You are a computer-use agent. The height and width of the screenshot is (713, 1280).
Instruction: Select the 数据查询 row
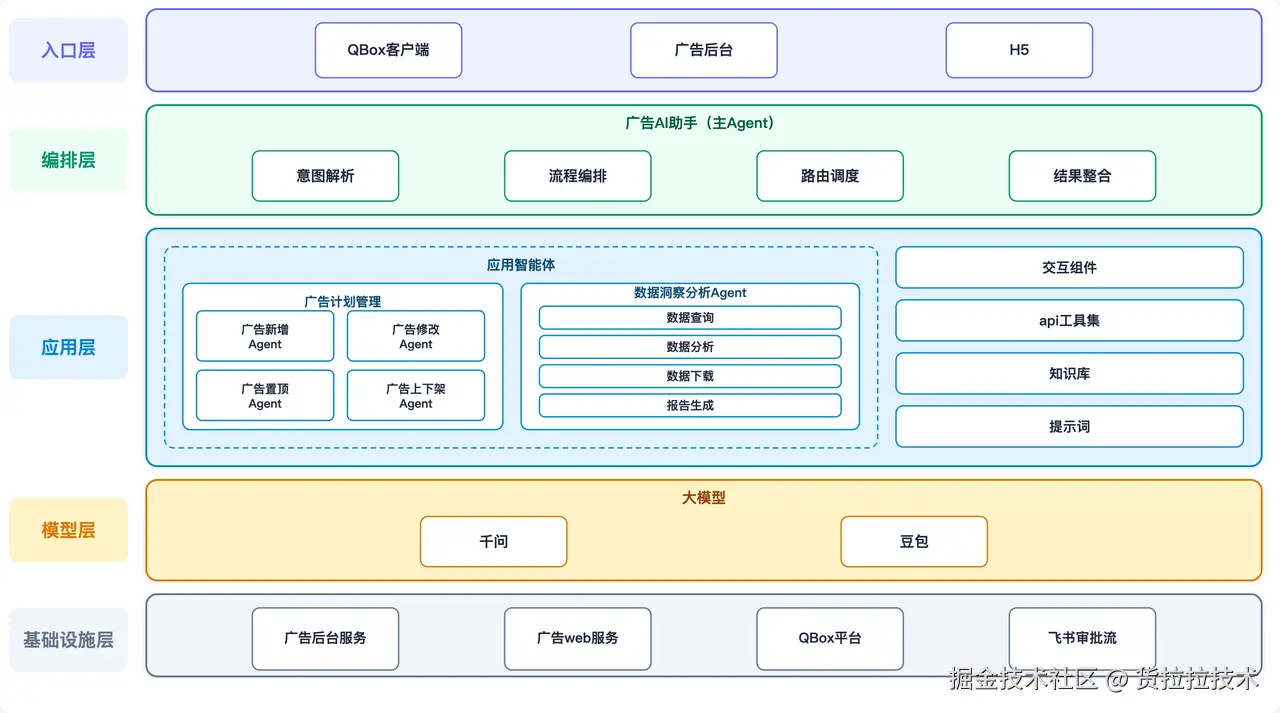pos(690,318)
